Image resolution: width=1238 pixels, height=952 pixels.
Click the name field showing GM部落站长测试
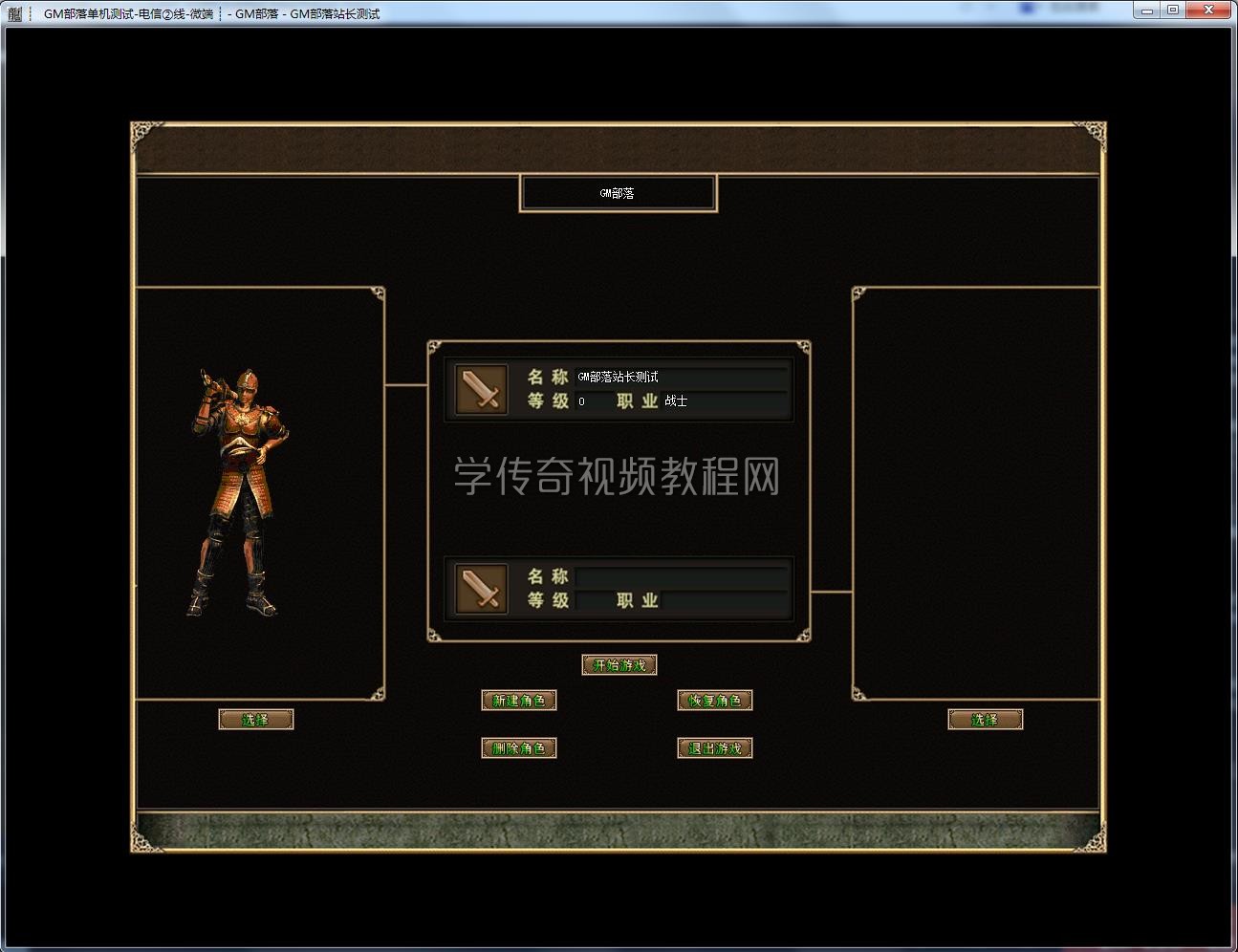pos(681,378)
